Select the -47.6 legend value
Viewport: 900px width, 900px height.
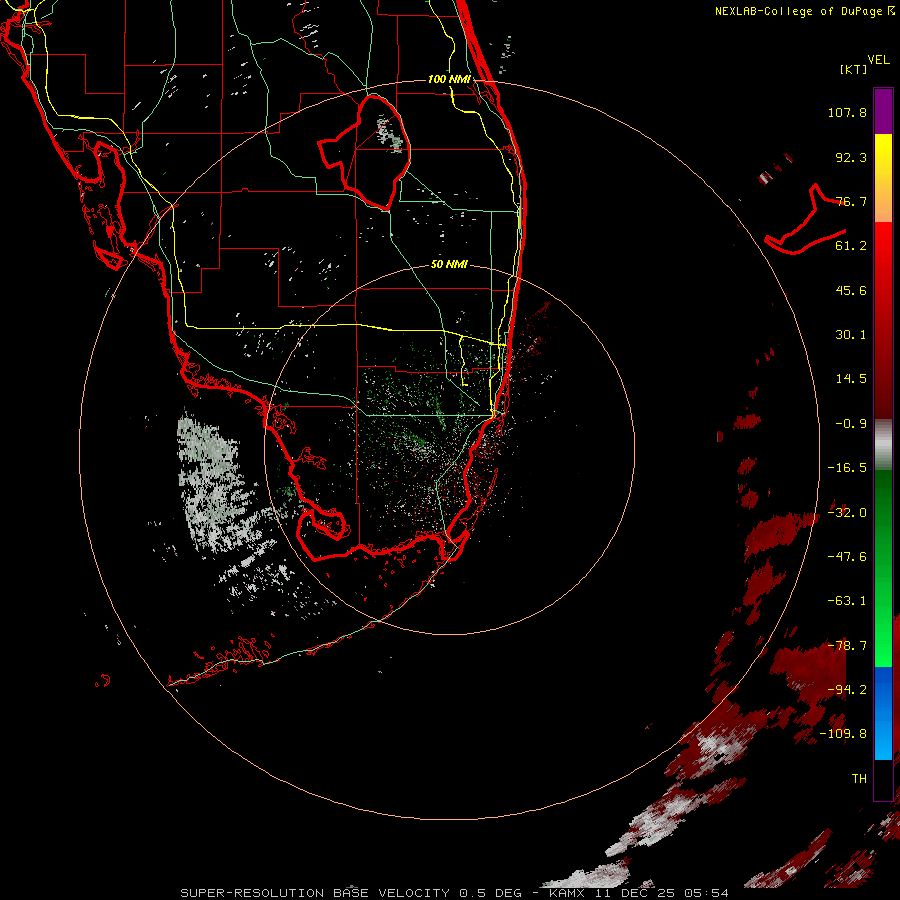click(x=847, y=557)
